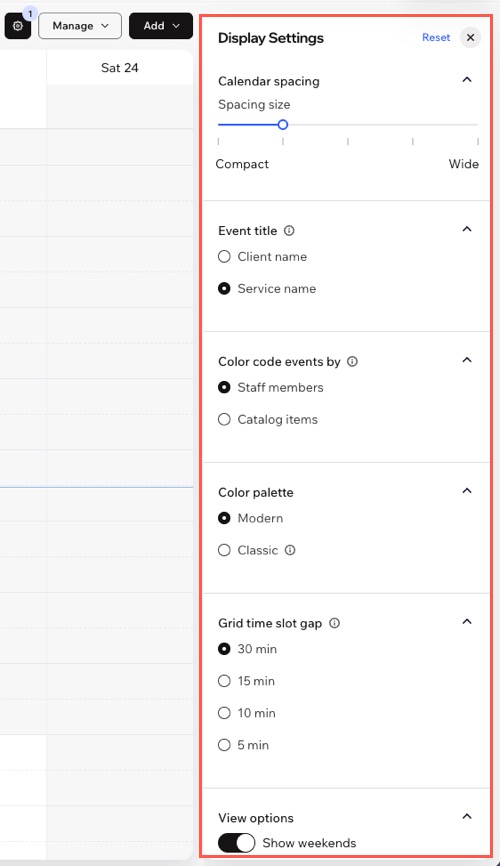Set grid time slot gap to 30 min
Image resolution: width=500 pixels, height=866 pixels.
pos(224,650)
